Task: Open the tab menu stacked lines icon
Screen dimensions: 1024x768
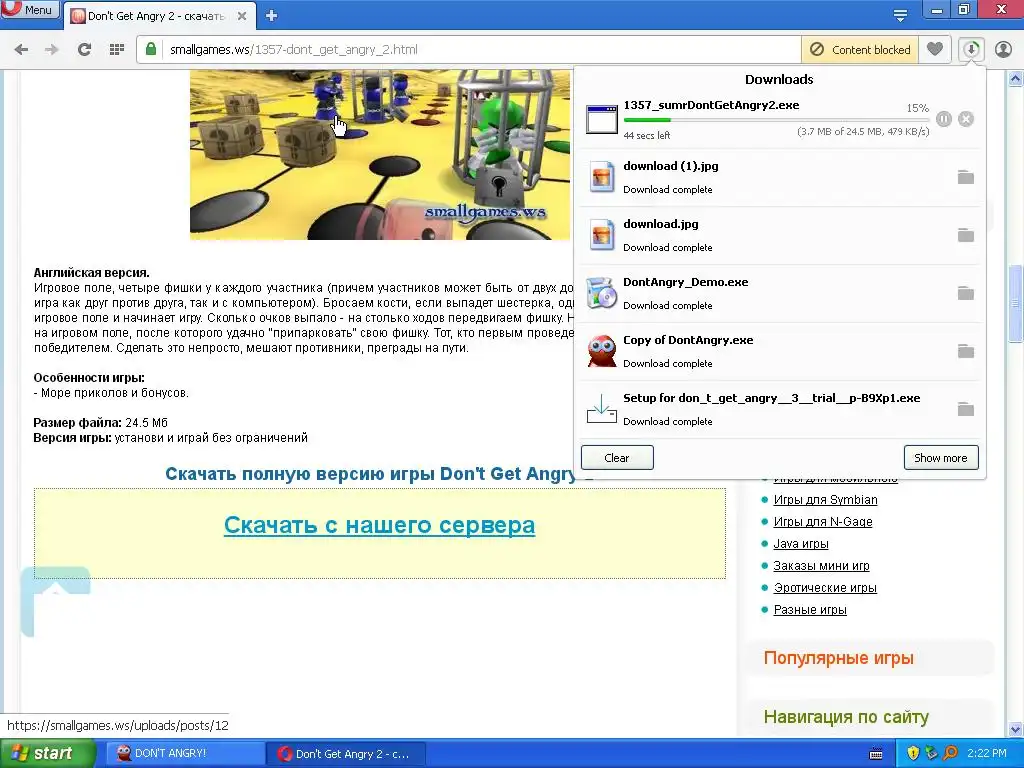Action: (x=900, y=16)
